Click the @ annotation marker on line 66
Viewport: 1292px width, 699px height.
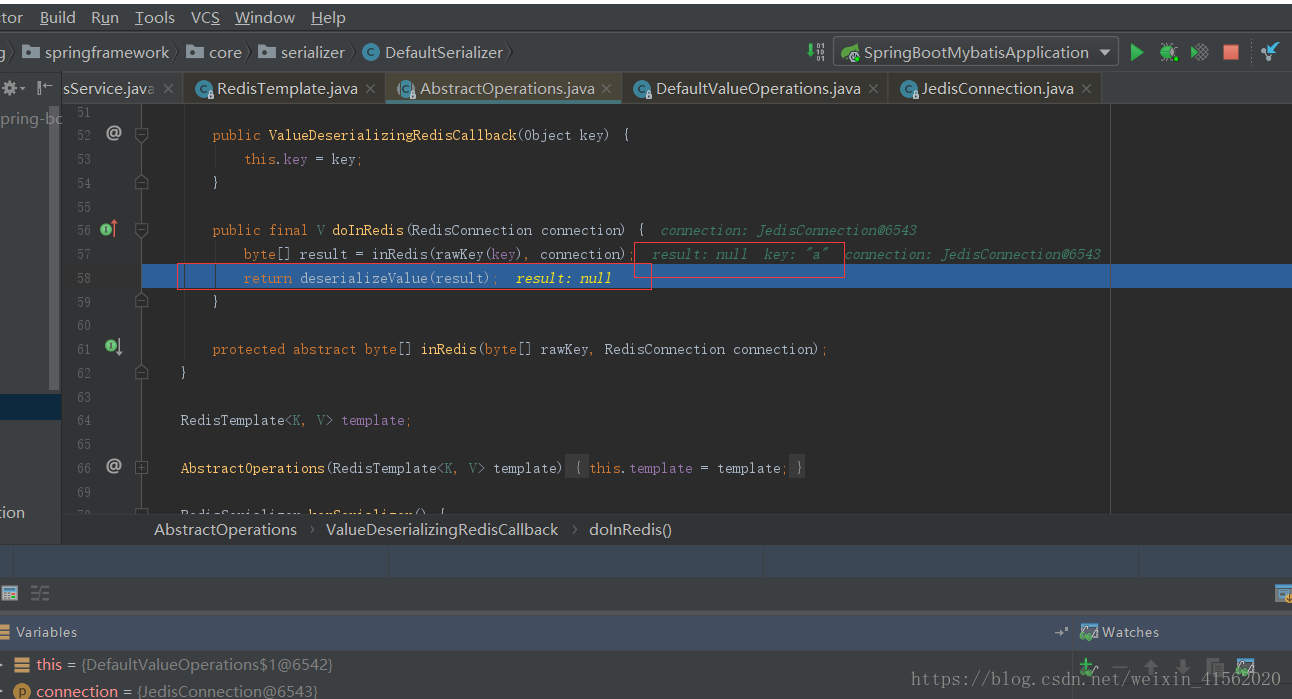(x=113, y=466)
